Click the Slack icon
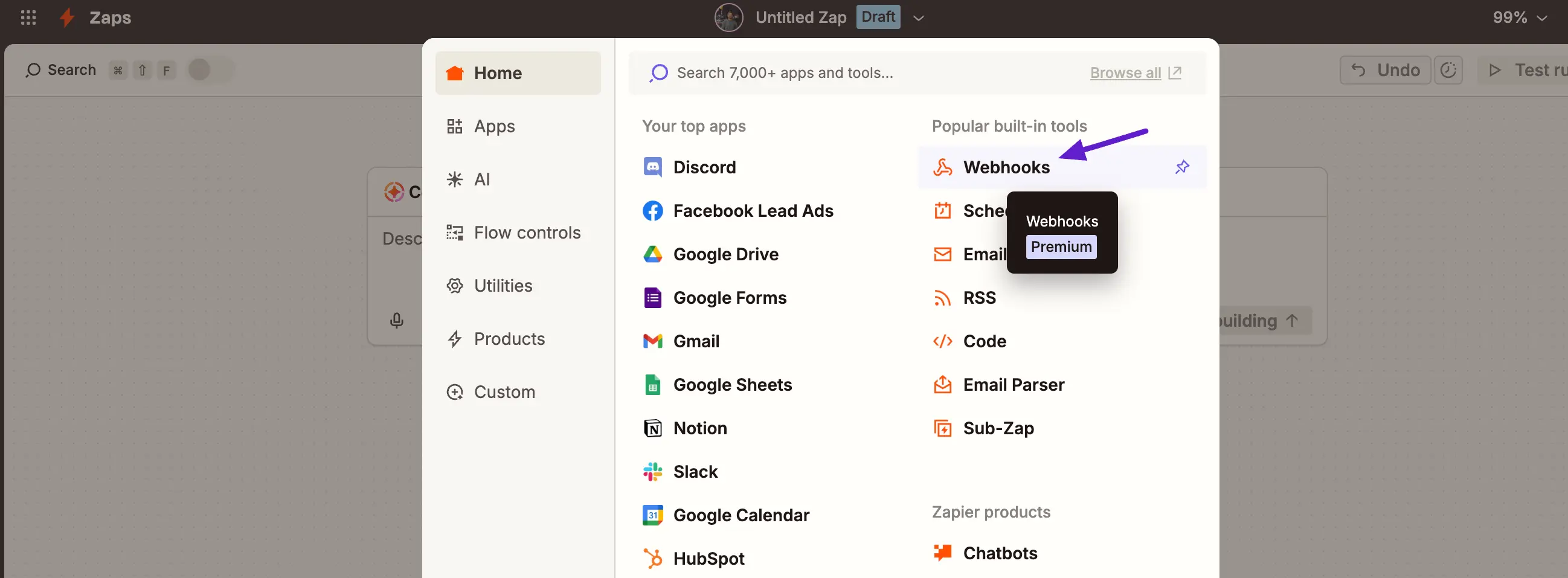Screen dimensions: 1568x578 tap(652, 472)
